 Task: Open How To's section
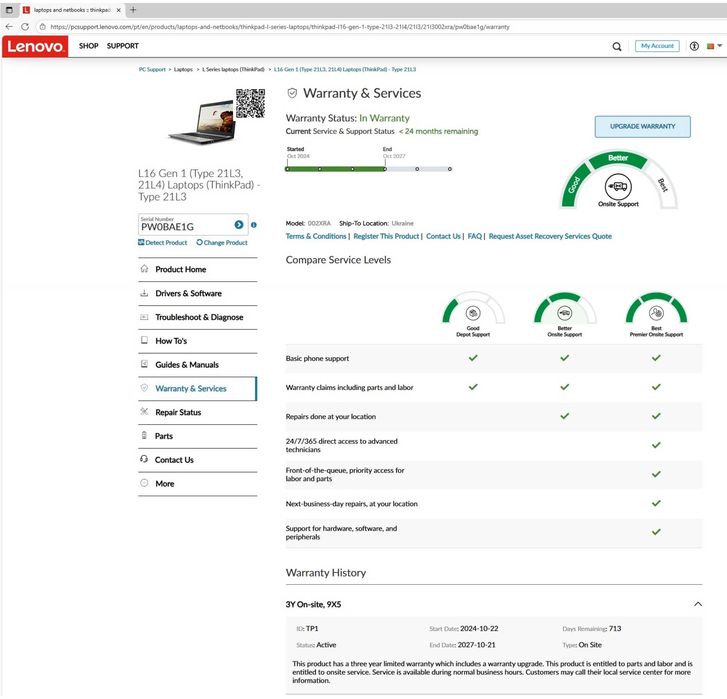pos(198,341)
